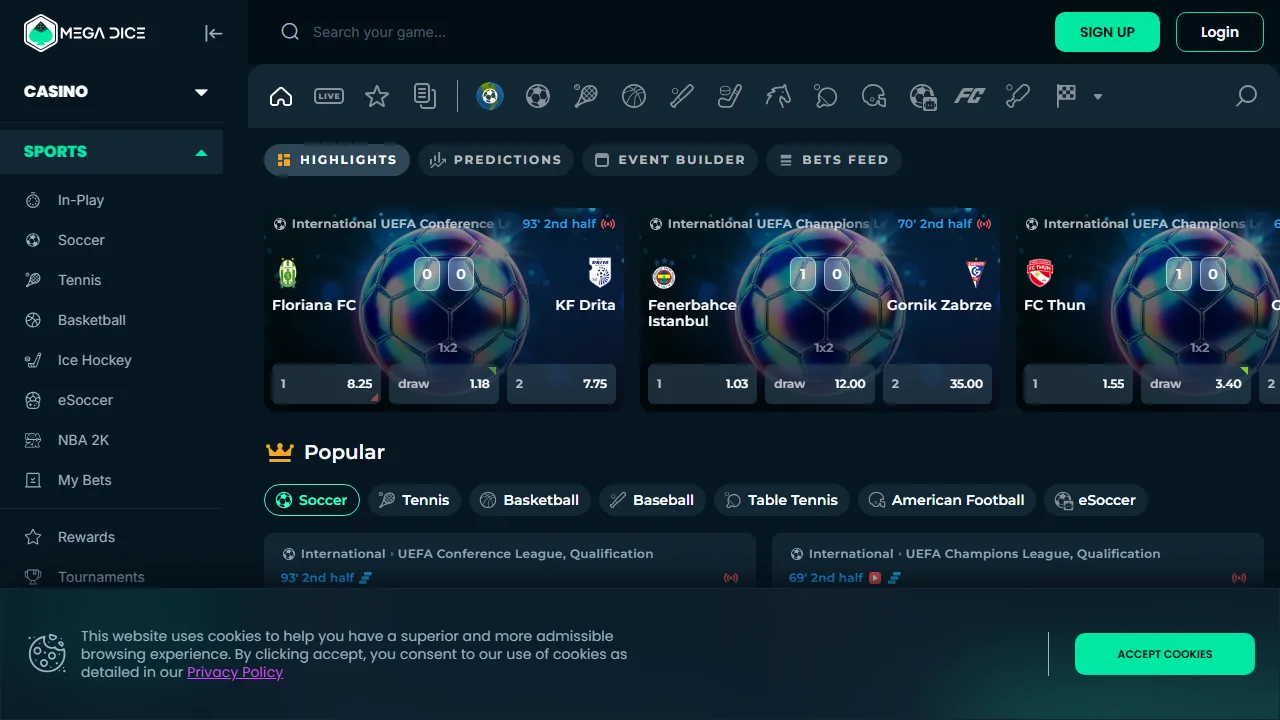Viewport: 1280px width, 720px height.
Task: Open favorites star in sports toolbar
Action: pos(377,96)
